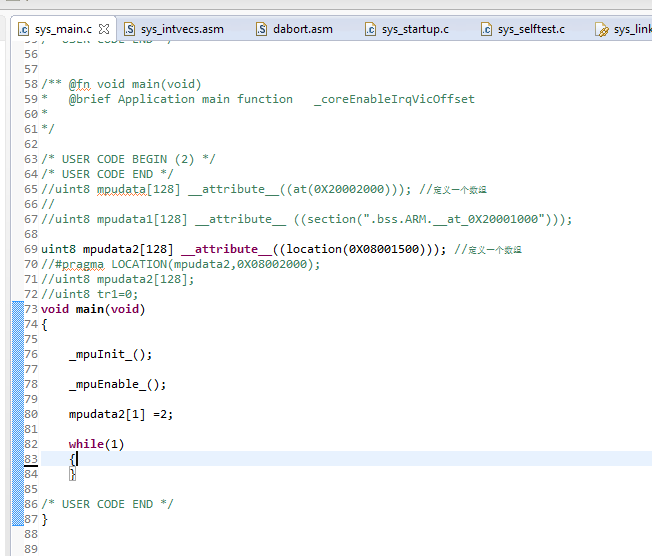Open the dabort.asm tab
The width and height of the screenshot is (652, 556).
click(303, 29)
